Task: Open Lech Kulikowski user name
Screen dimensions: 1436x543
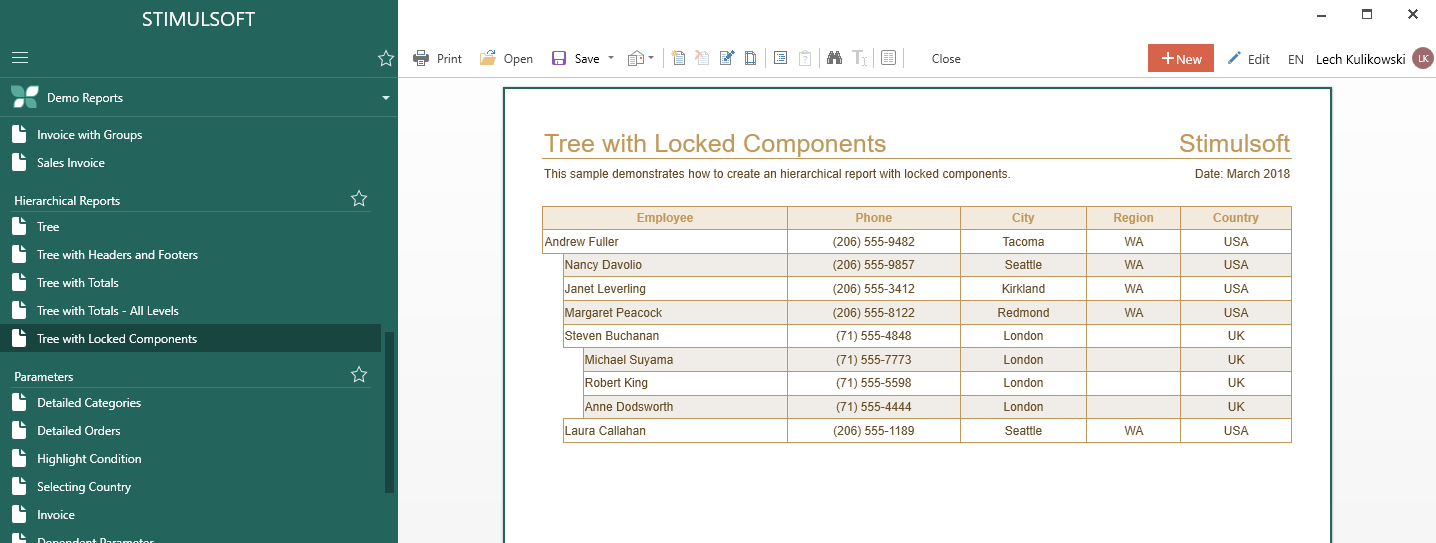Action: tap(1360, 59)
